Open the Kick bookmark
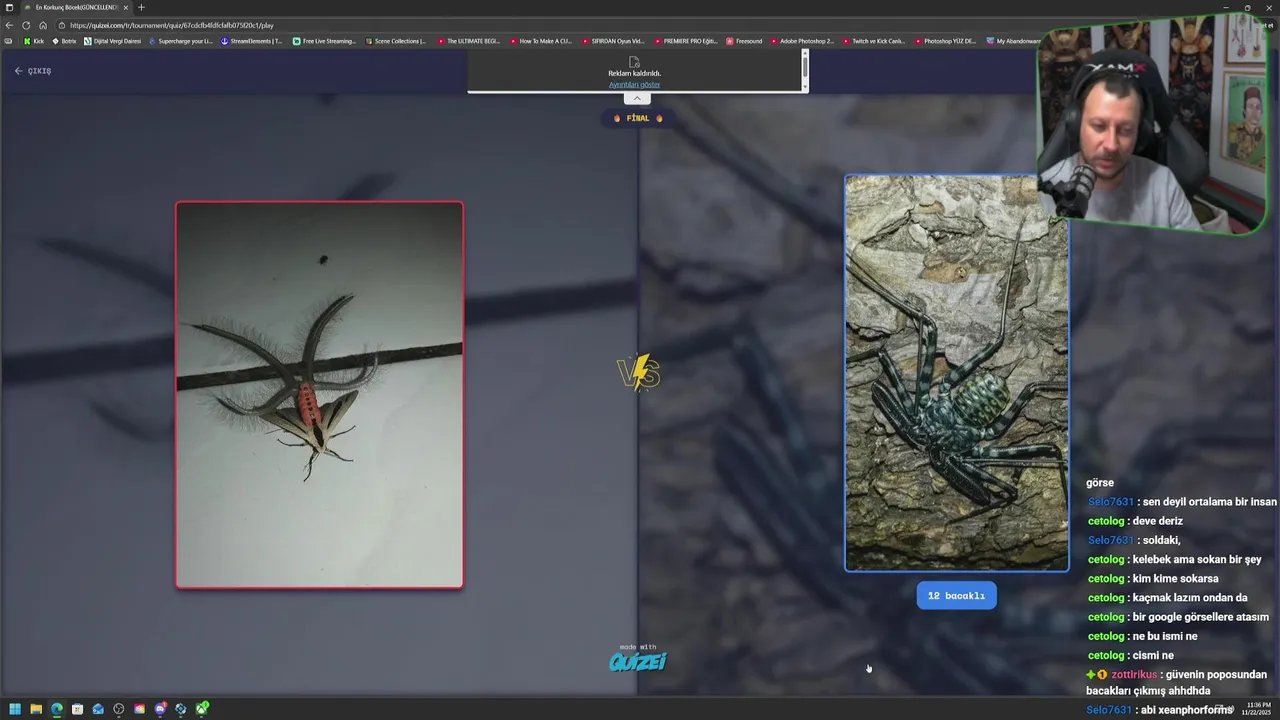This screenshot has width=1280, height=720. [34, 41]
